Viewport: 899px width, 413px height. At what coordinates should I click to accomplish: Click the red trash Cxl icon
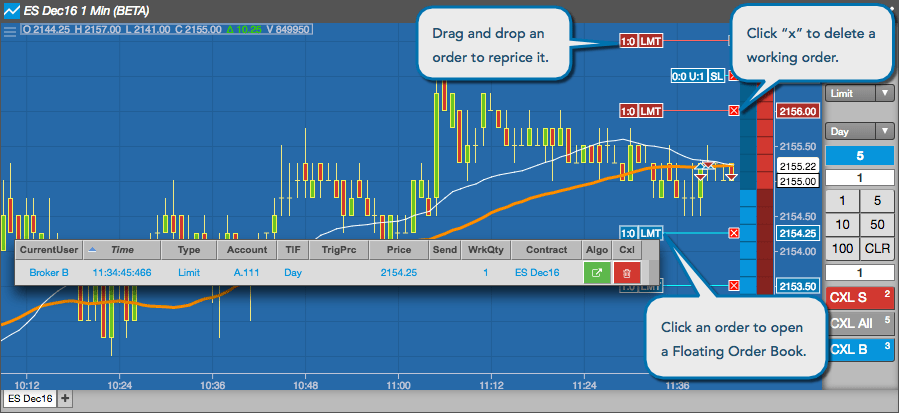coord(627,273)
